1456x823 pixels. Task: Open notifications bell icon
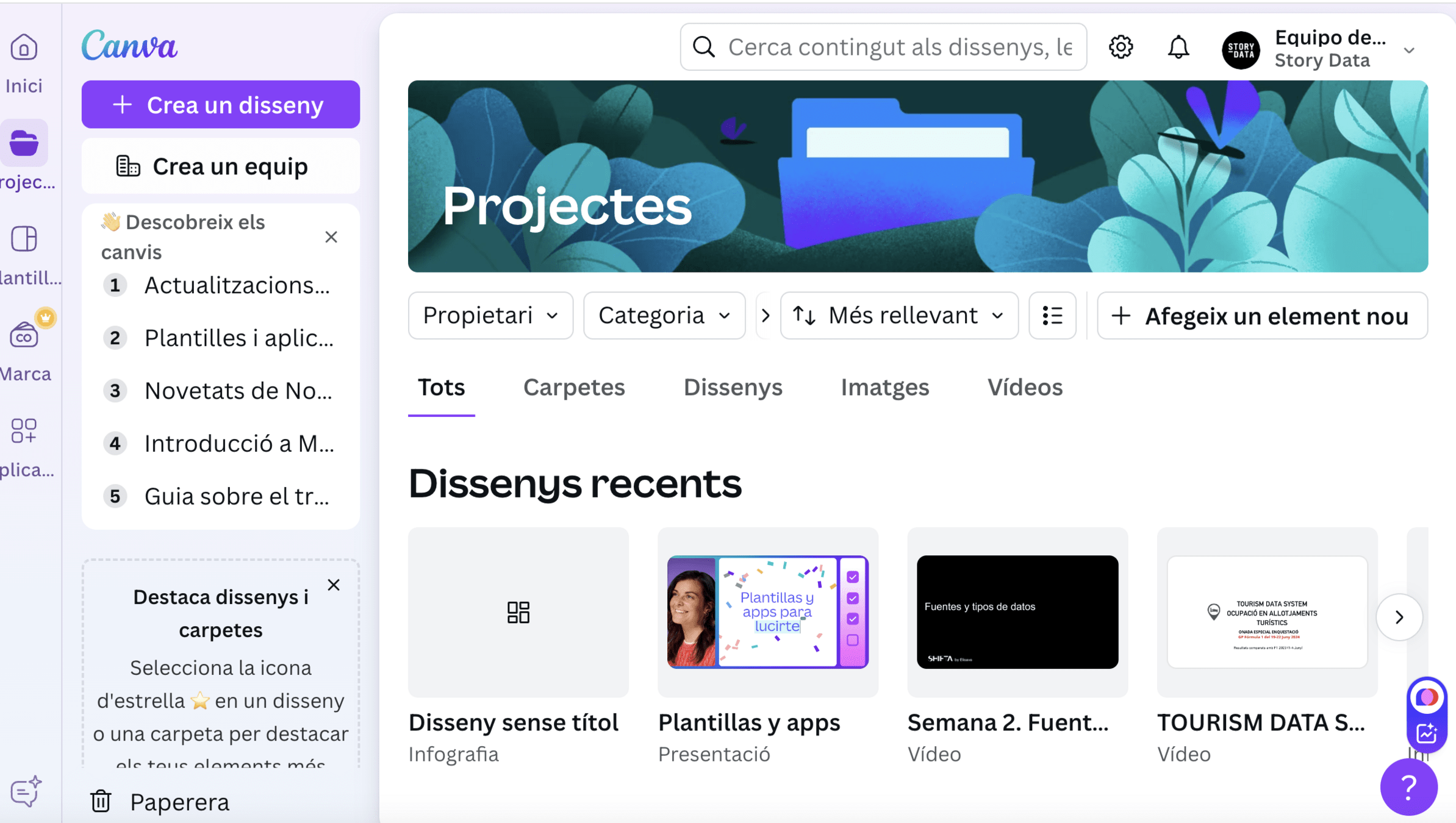(1178, 47)
